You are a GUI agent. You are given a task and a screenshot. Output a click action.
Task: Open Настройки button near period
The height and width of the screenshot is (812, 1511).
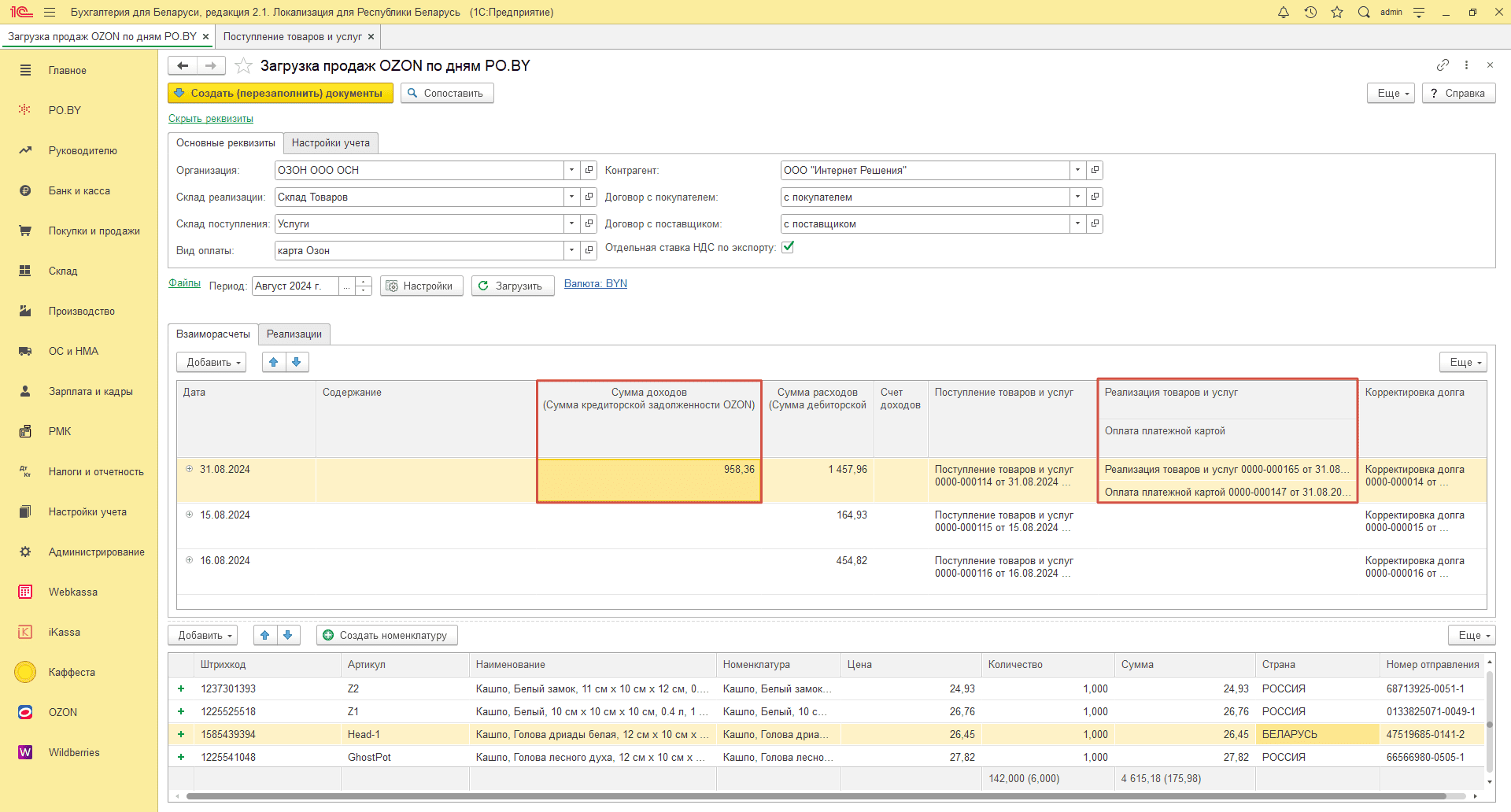tap(421, 286)
